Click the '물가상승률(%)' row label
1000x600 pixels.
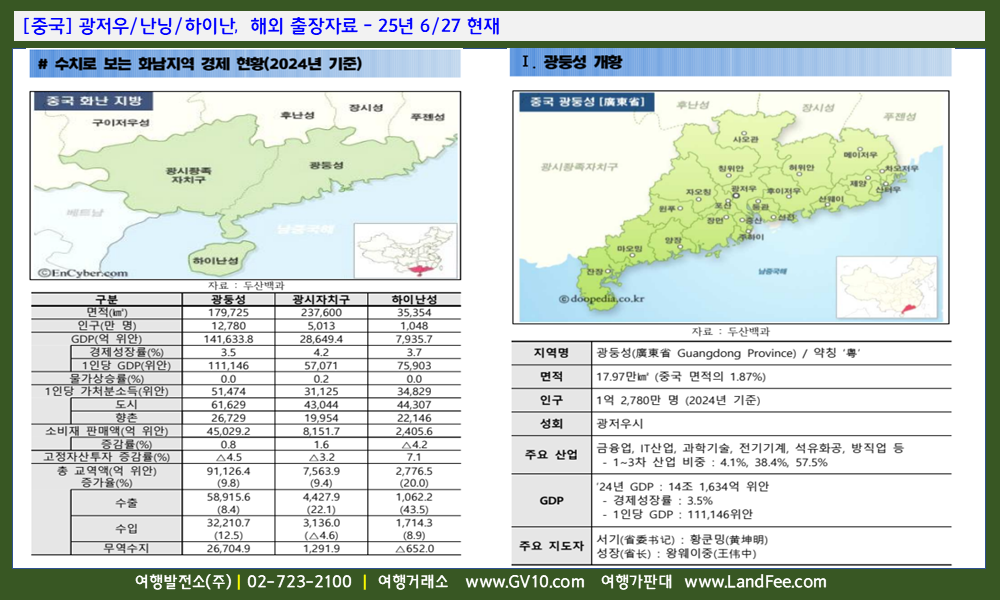[x=107, y=379]
